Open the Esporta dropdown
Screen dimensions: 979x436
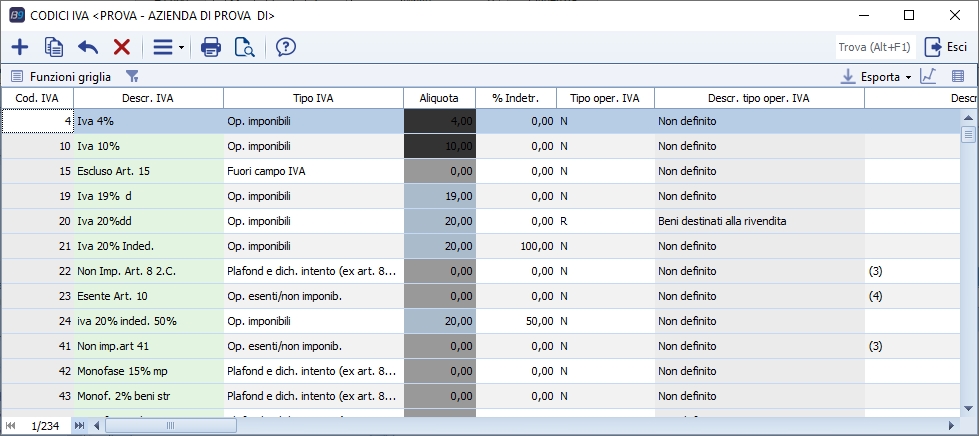[x=874, y=76]
